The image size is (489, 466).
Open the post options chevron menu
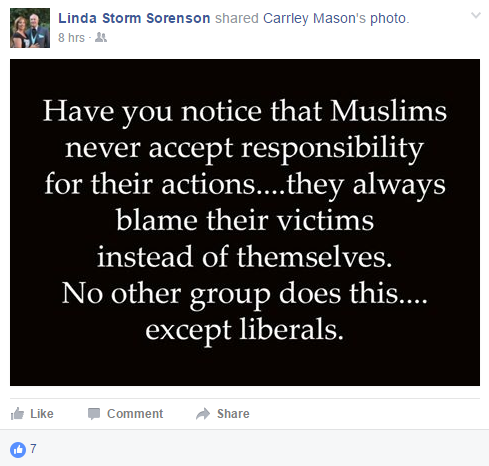point(476,15)
